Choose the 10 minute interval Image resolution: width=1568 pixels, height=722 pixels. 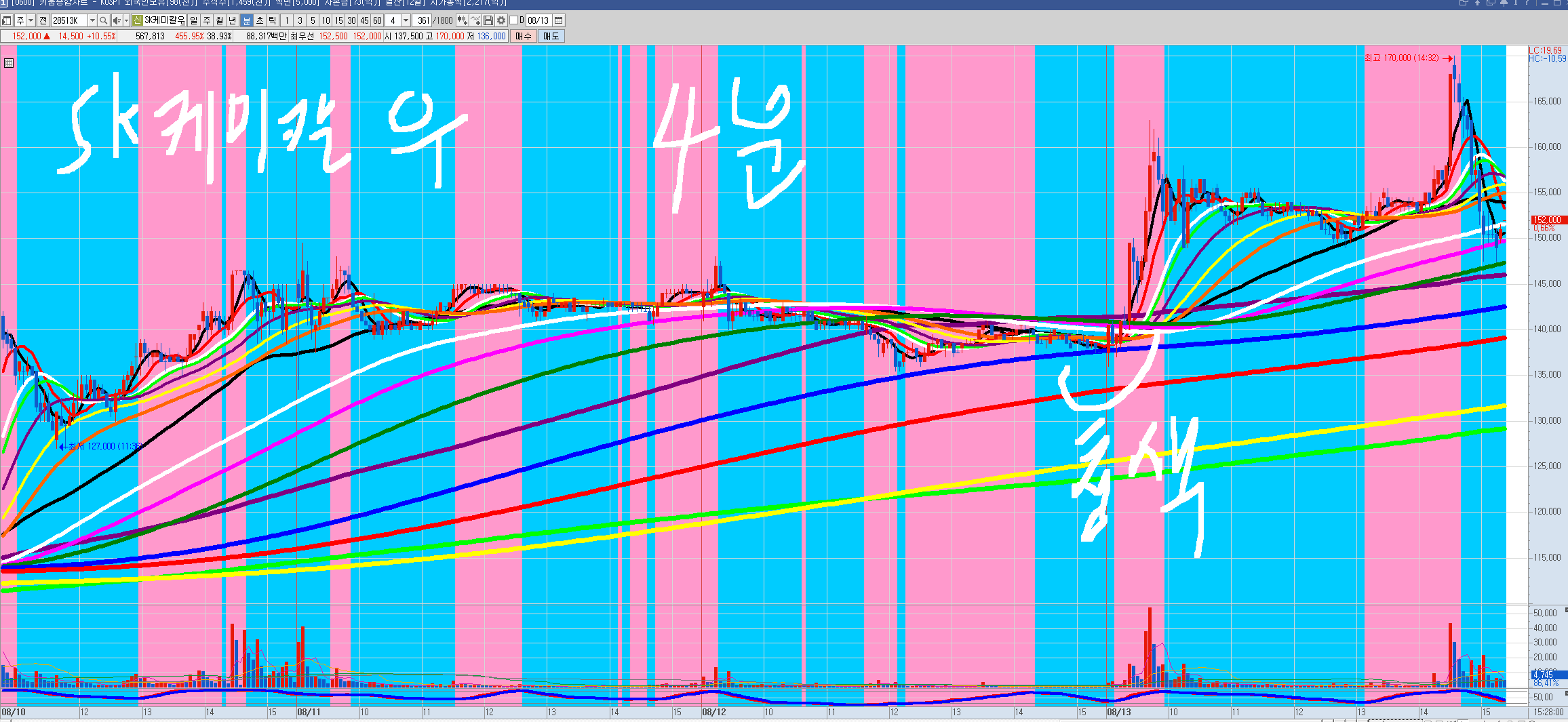point(326,20)
